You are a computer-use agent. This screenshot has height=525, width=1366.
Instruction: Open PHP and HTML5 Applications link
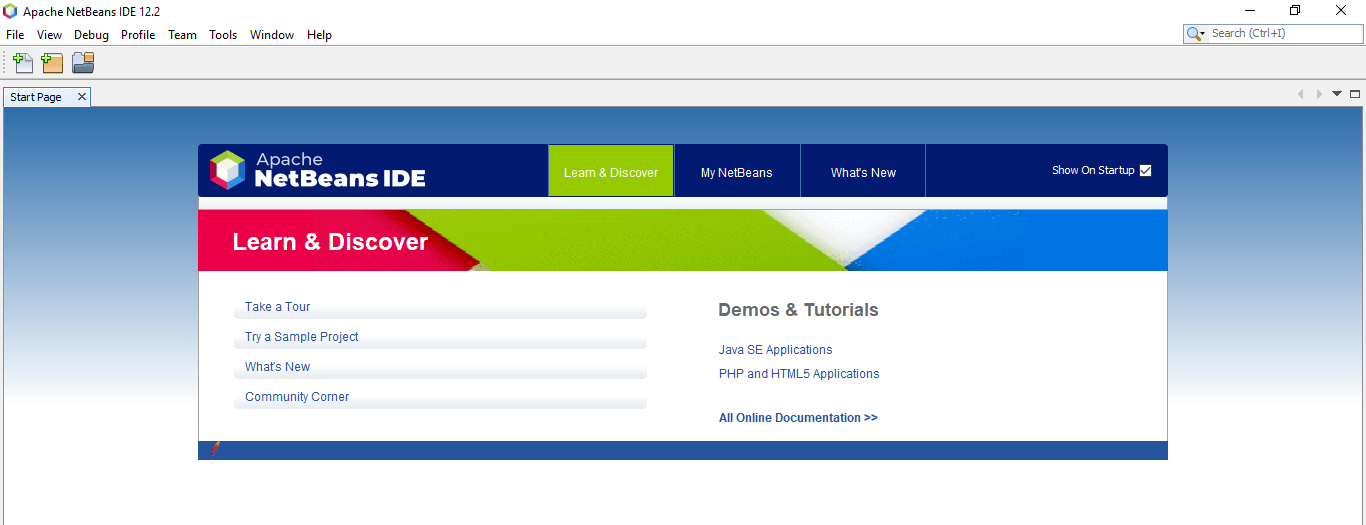[x=799, y=374]
